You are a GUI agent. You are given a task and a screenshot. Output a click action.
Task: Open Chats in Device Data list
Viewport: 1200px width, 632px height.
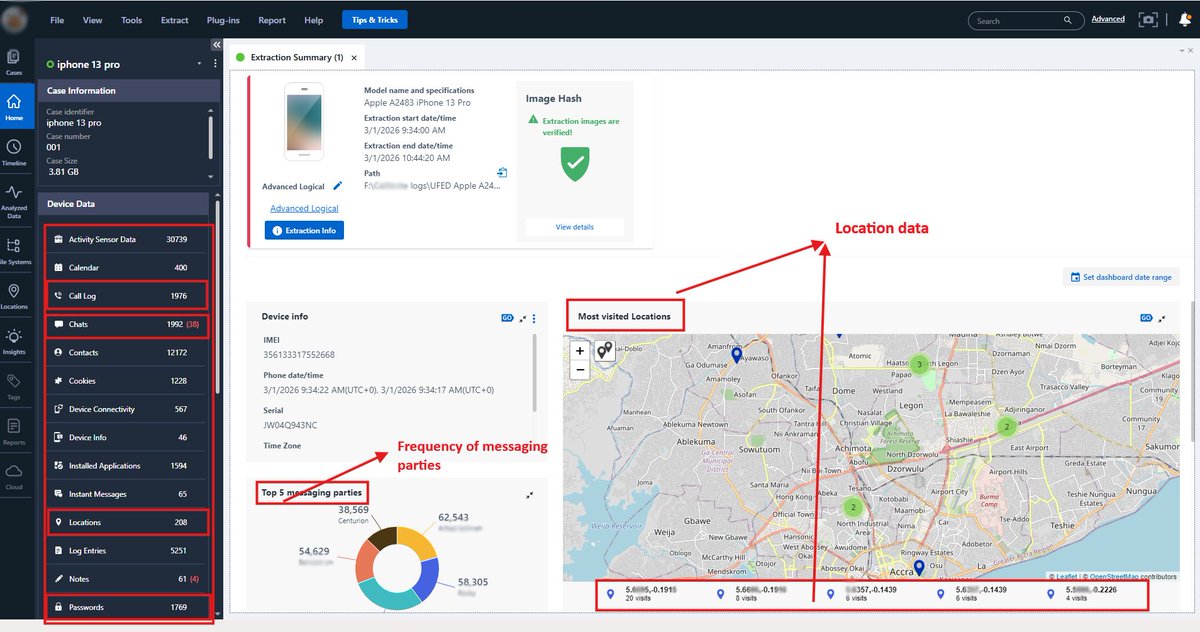pos(127,325)
